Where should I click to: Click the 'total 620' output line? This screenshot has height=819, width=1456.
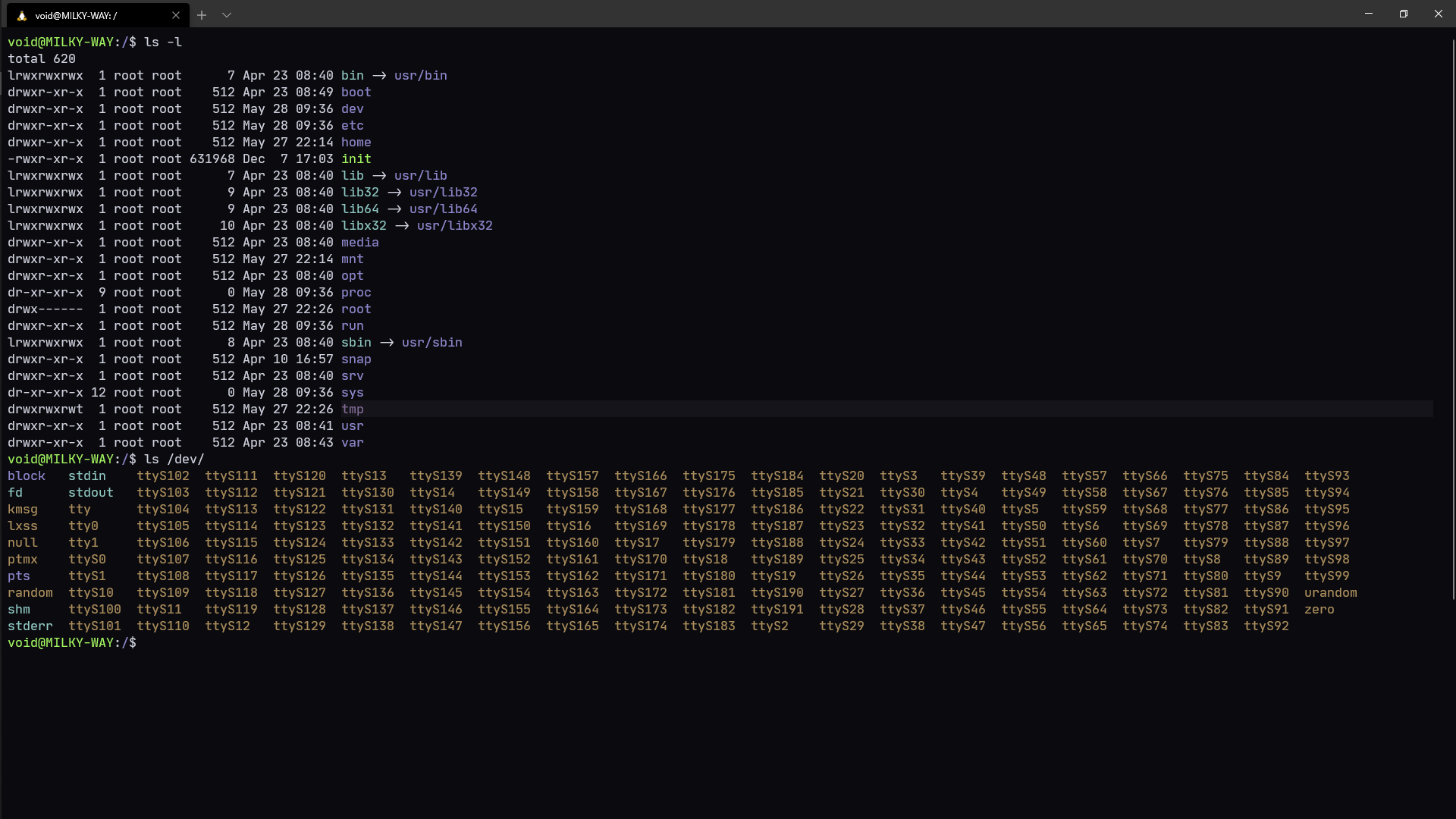[42, 59]
